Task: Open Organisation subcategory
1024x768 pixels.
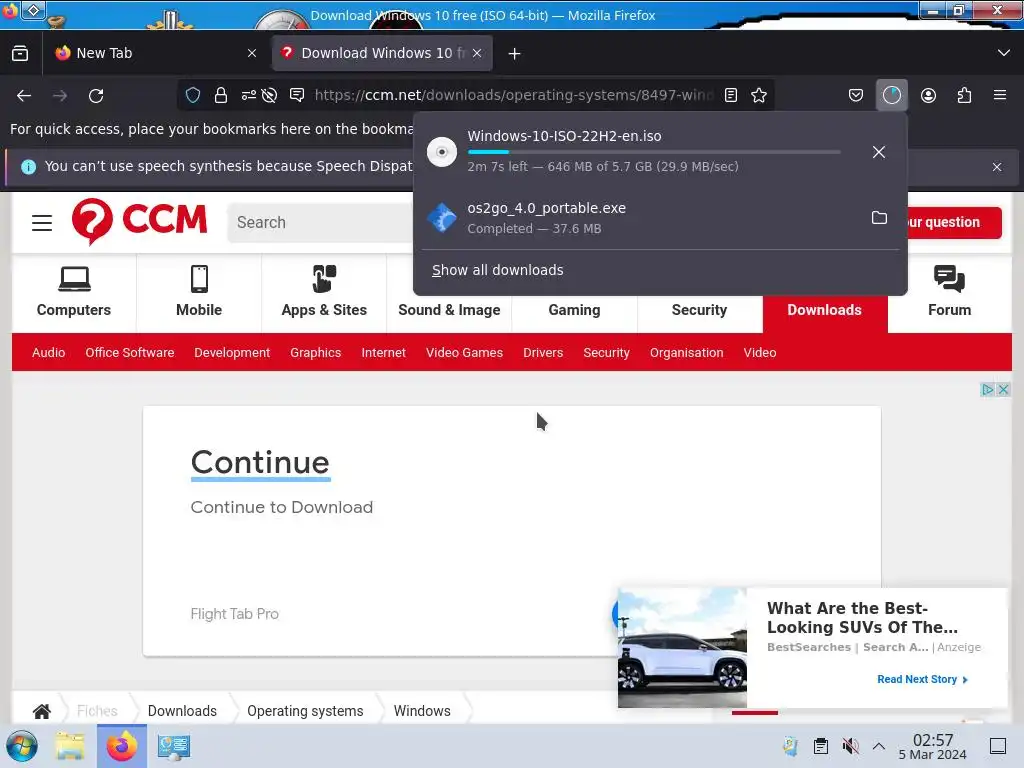Action: [686, 353]
